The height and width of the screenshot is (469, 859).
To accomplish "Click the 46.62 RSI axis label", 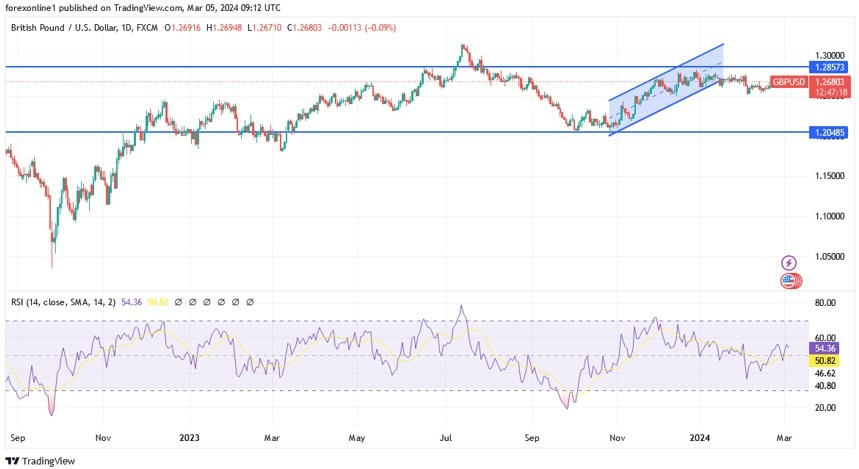I will (x=825, y=373).
